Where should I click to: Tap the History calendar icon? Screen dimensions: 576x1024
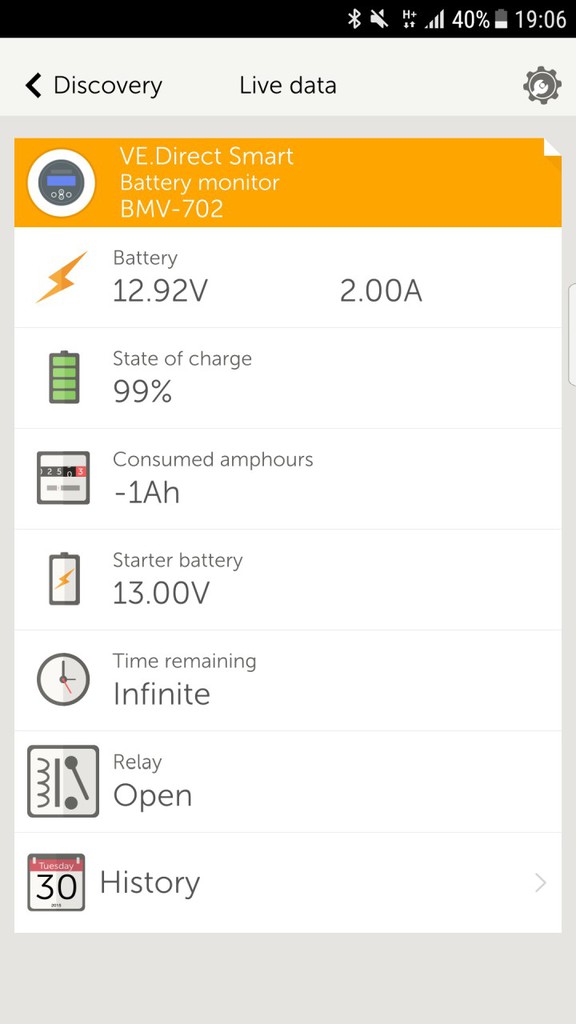coord(56,882)
